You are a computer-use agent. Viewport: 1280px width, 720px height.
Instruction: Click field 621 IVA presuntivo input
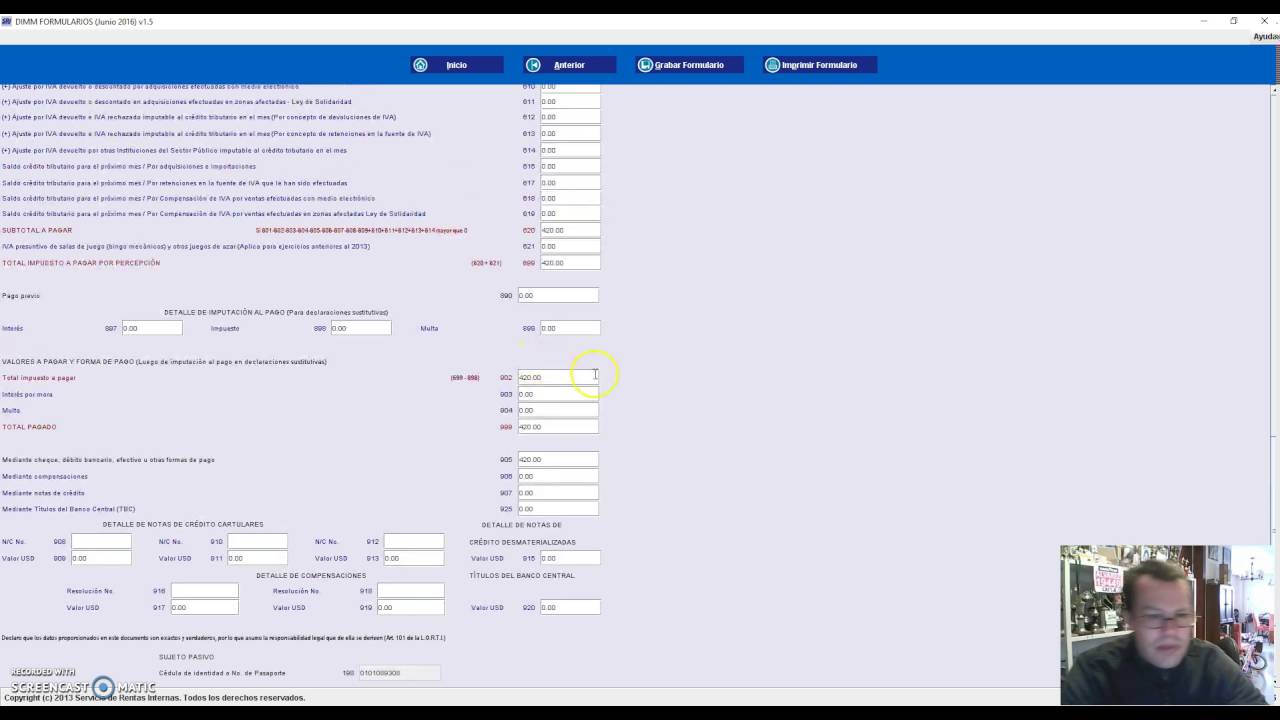570,246
